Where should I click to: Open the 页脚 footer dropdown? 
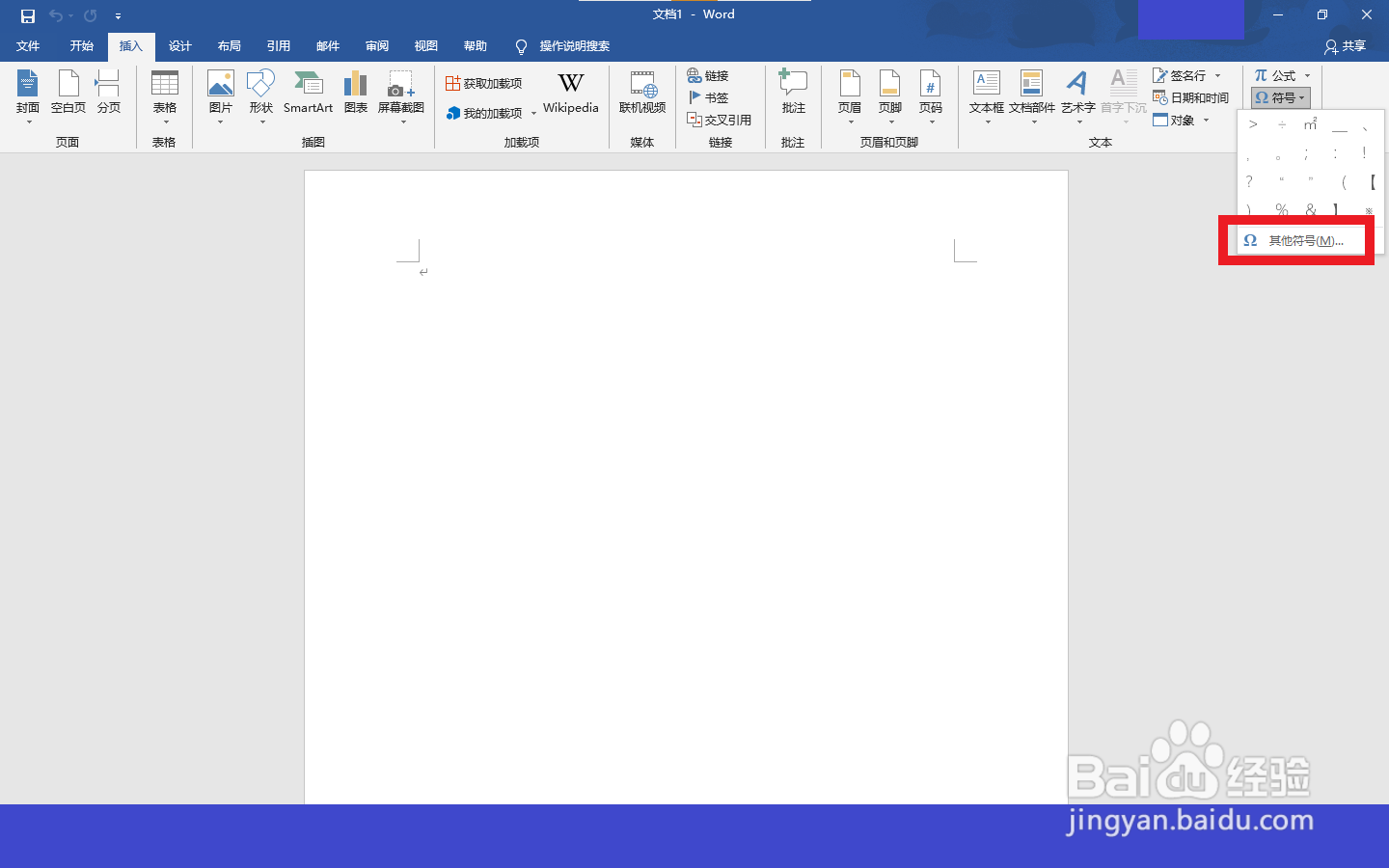coord(890,96)
